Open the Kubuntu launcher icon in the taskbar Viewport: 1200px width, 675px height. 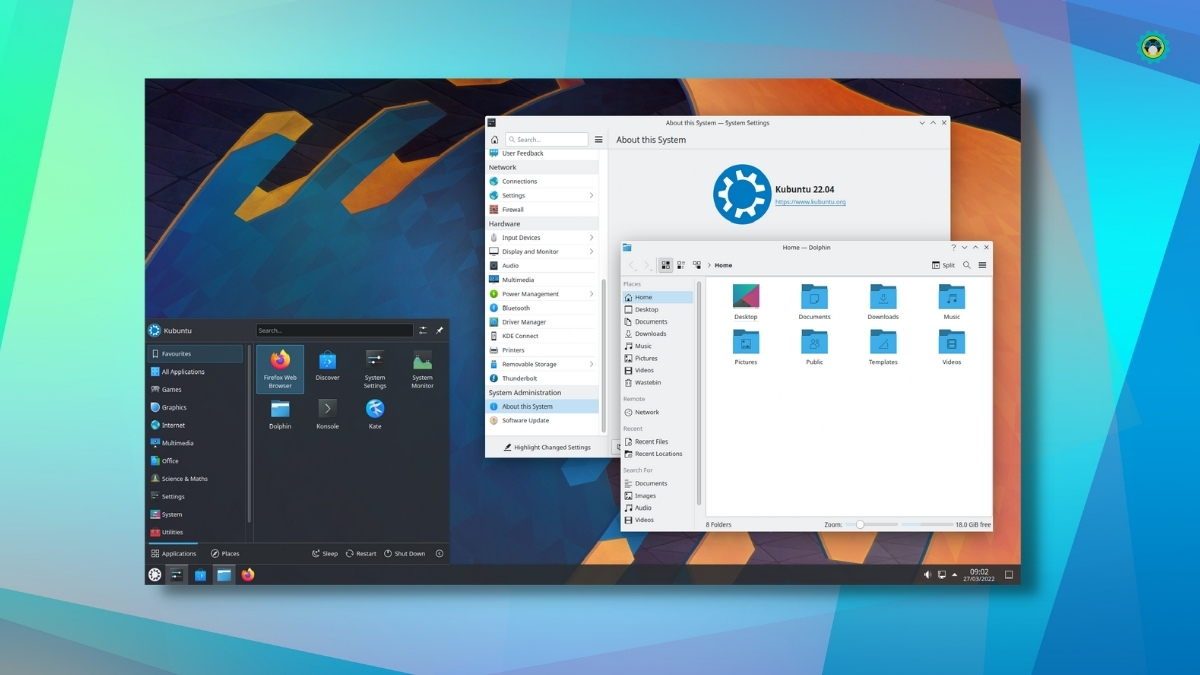[153, 575]
